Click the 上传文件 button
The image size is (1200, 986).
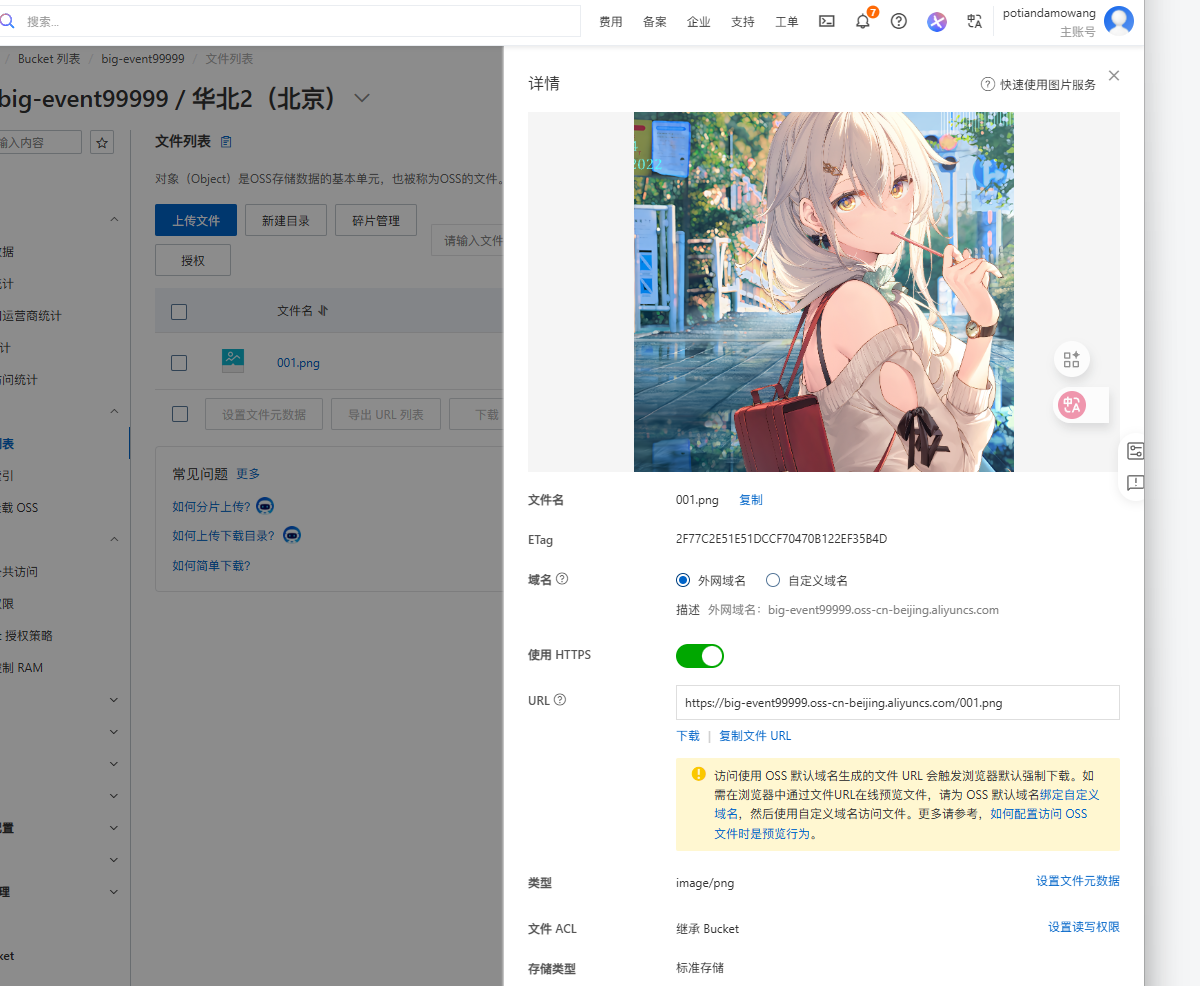[196, 220]
